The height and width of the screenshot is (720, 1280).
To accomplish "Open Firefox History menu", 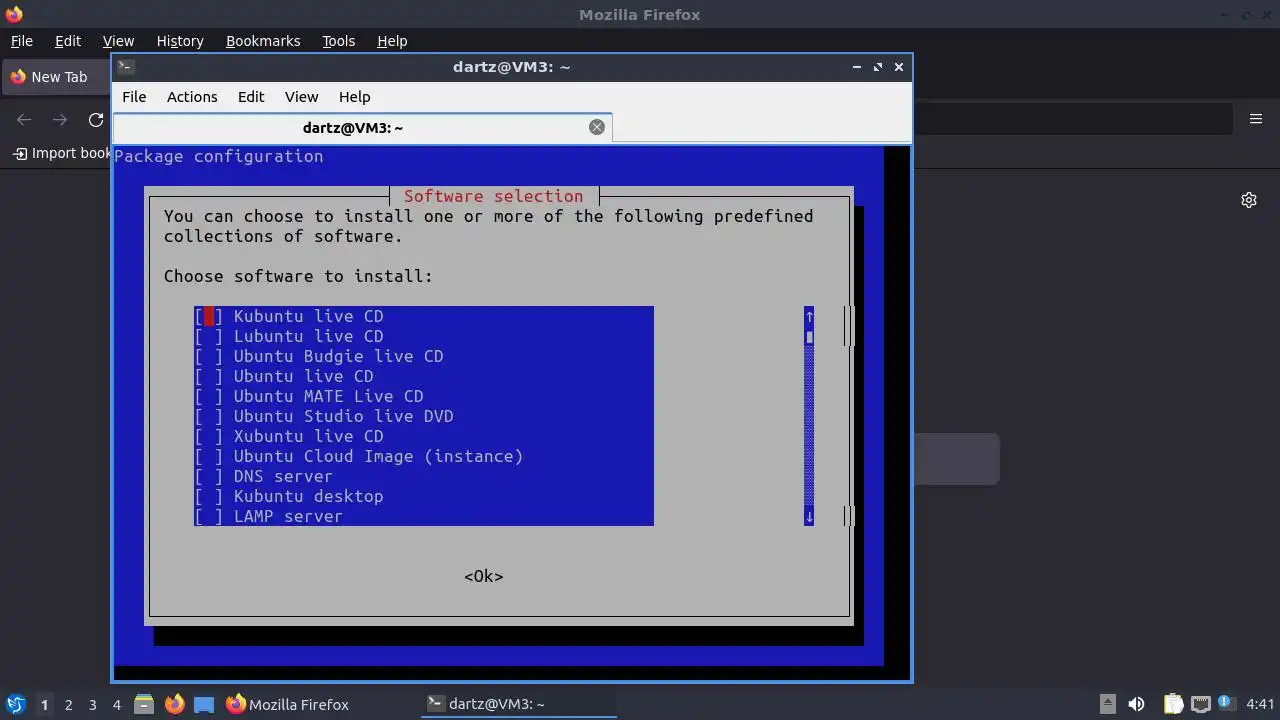I will (x=180, y=41).
